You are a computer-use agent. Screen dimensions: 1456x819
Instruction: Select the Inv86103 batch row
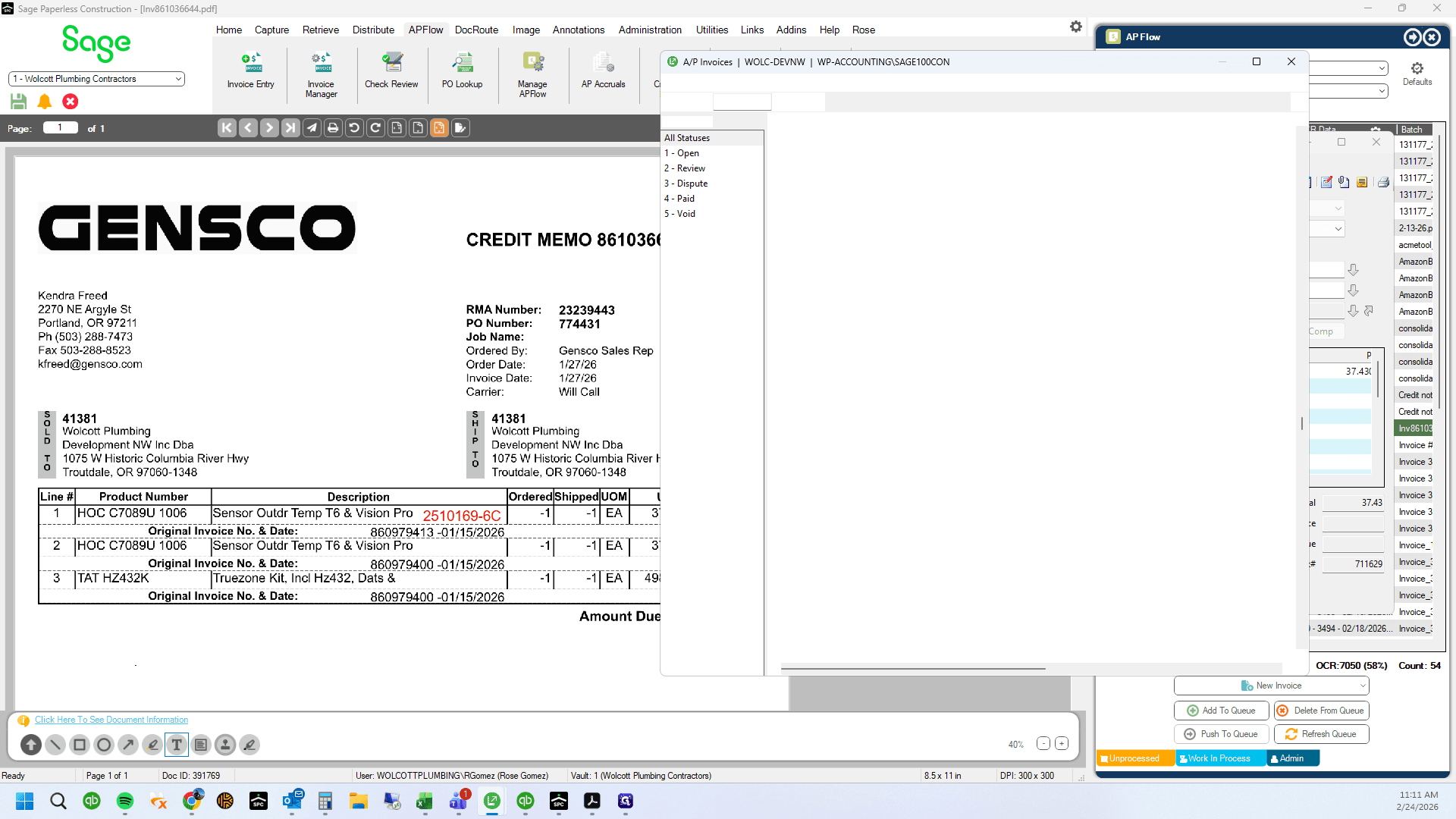click(x=1415, y=428)
